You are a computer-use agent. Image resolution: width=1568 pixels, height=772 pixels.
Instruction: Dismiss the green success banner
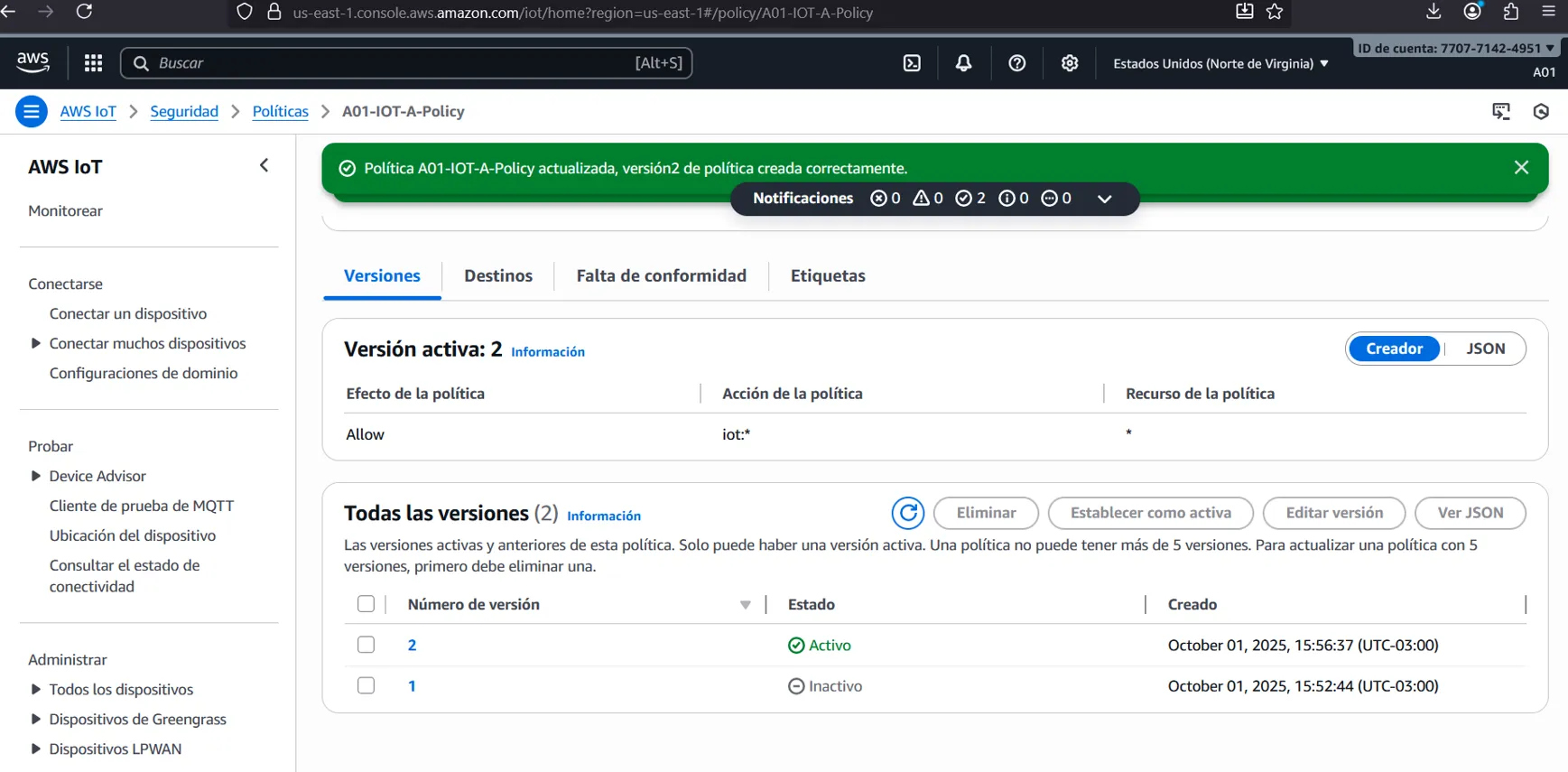[x=1521, y=168]
